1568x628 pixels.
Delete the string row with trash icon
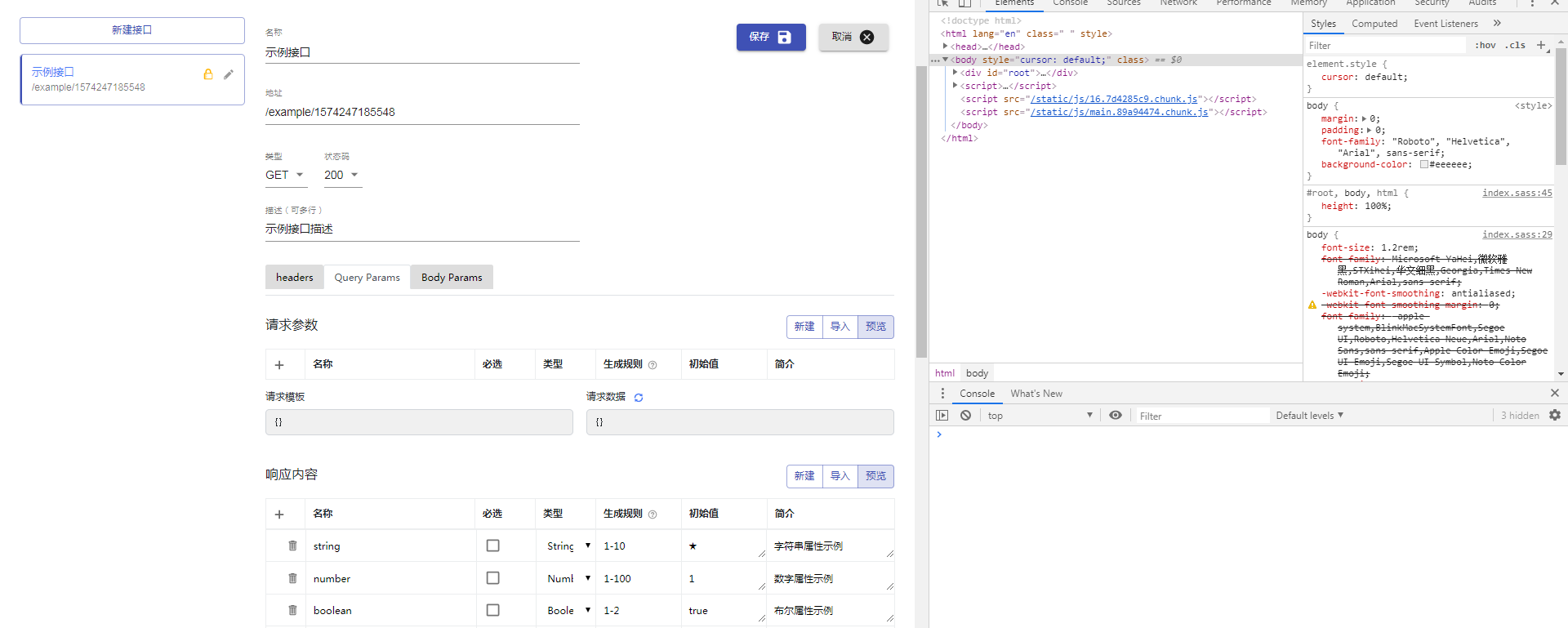pyautogui.click(x=292, y=546)
